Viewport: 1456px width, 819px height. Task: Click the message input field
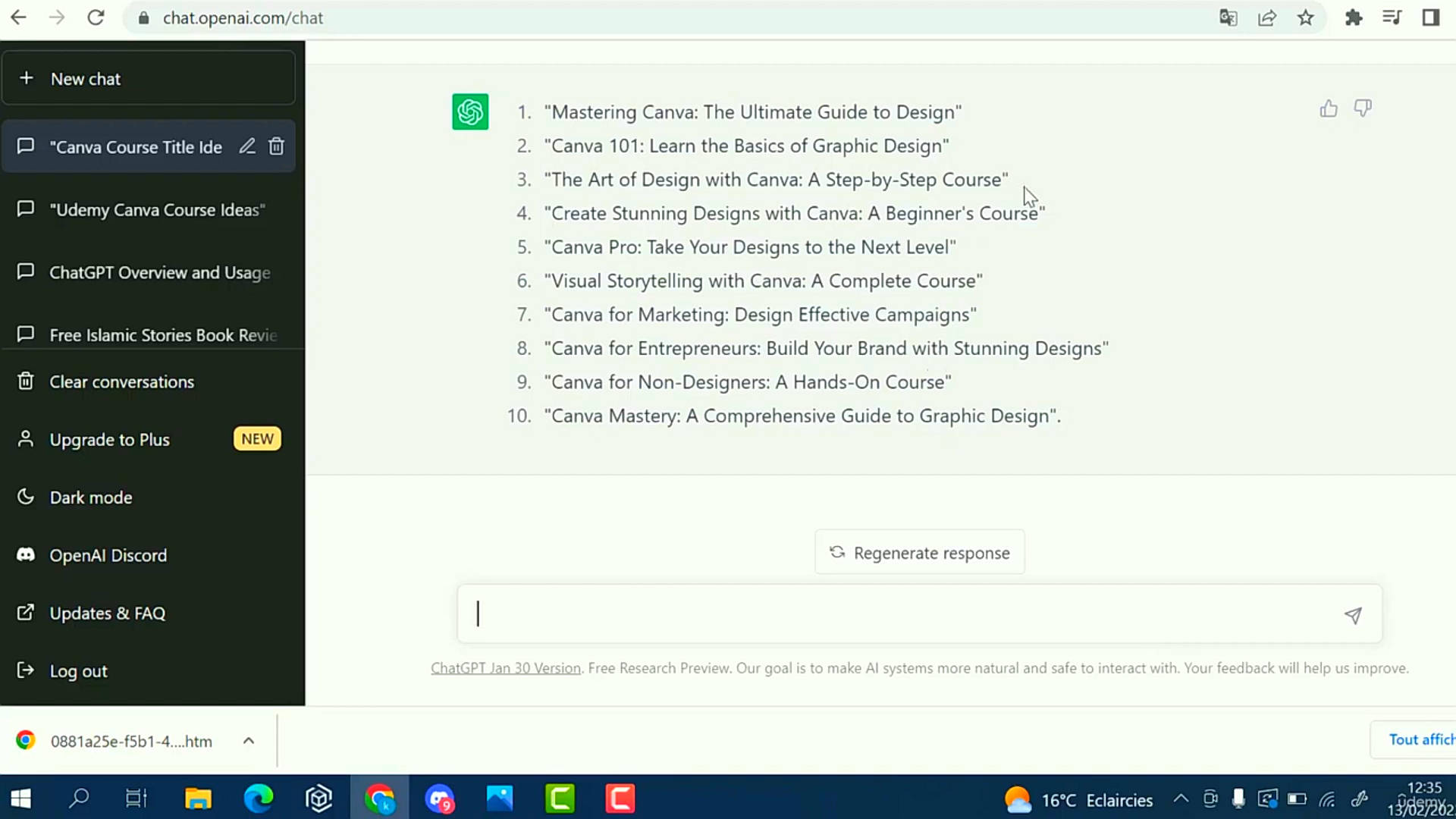point(919,613)
